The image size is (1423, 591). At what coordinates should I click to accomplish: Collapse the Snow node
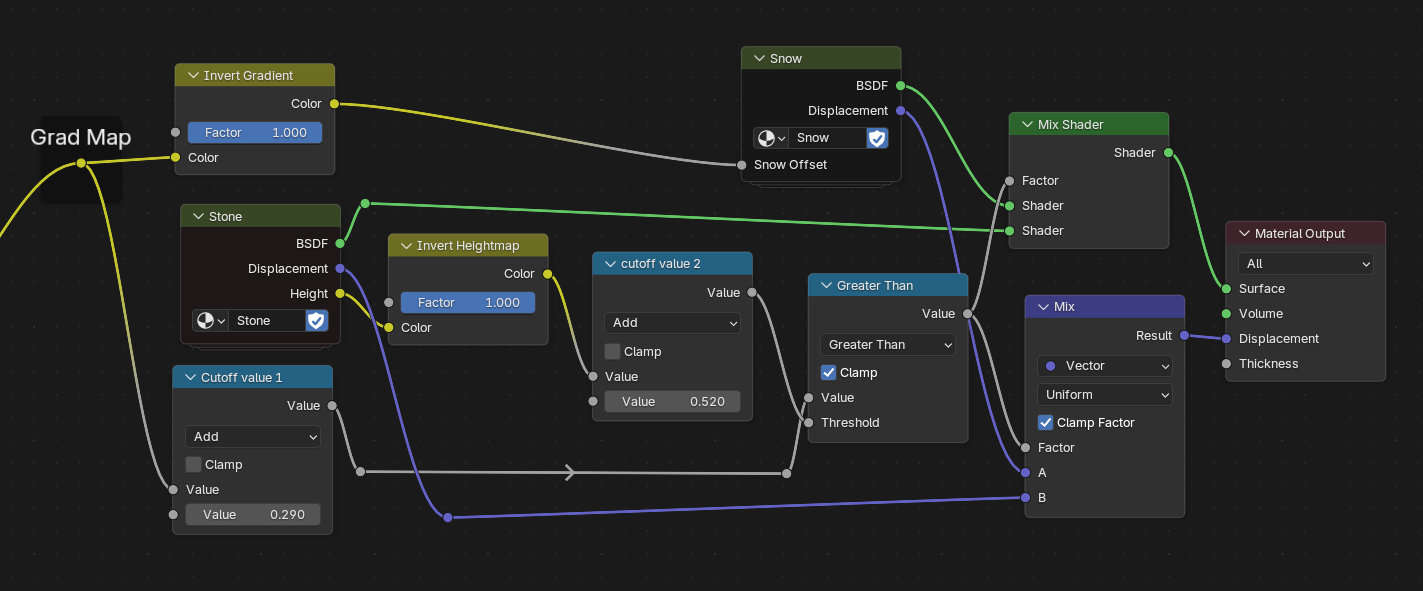click(x=758, y=59)
